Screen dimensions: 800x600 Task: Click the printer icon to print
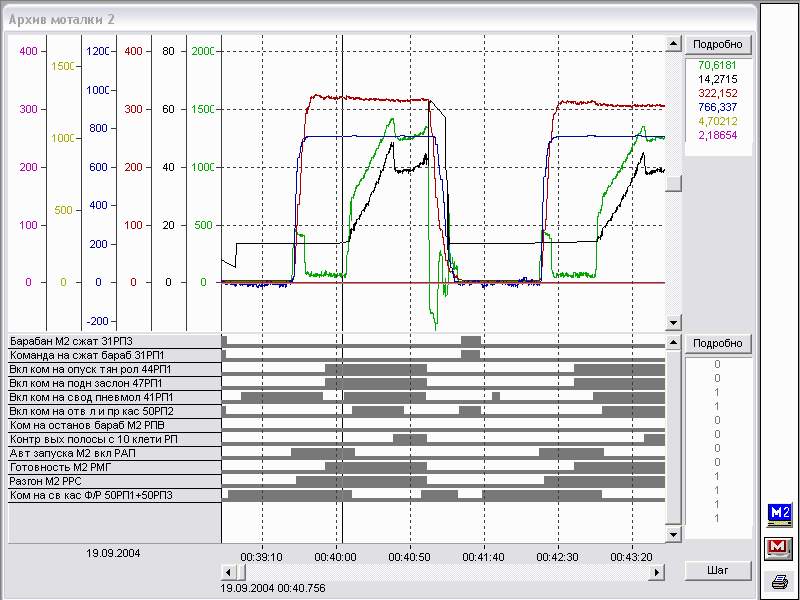[779, 581]
